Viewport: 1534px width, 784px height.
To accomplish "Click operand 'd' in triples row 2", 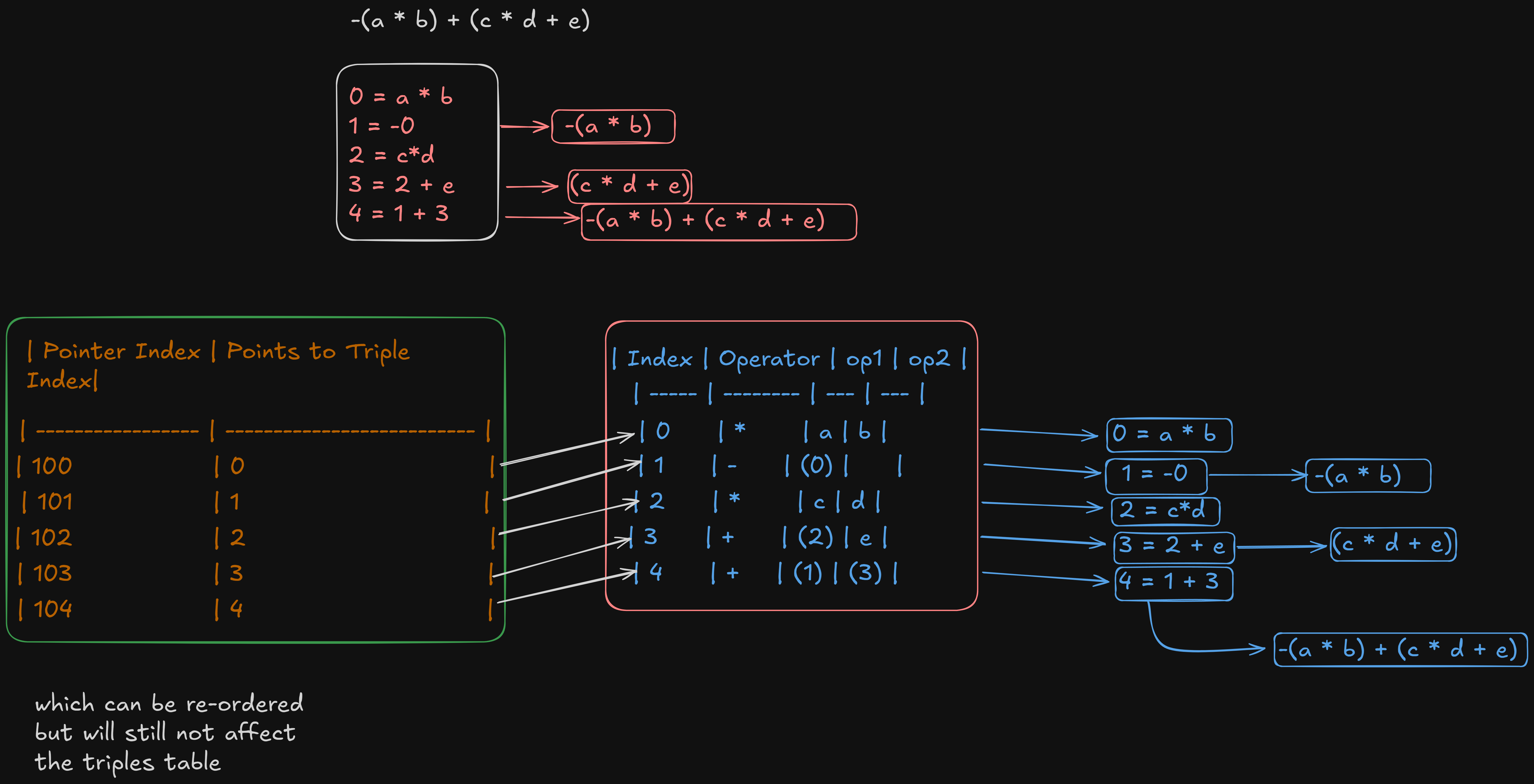I will click(x=858, y=501).
